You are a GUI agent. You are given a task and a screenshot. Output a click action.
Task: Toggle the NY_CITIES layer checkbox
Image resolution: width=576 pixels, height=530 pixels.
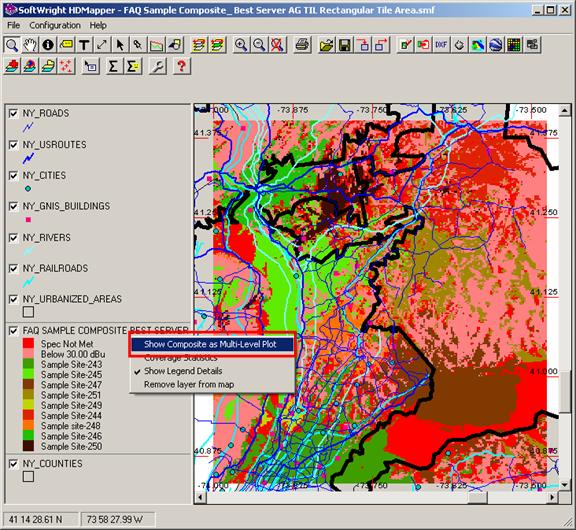click(x=14, y=176)
